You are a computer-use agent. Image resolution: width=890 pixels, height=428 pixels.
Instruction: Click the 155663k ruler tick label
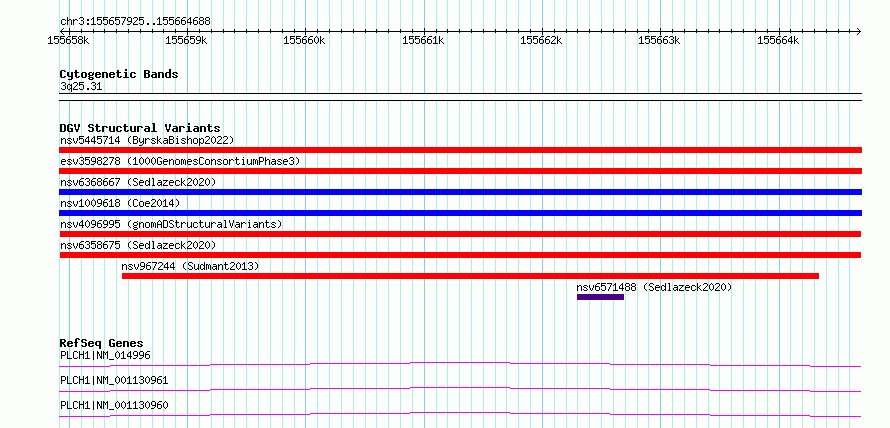pos(660,40)
